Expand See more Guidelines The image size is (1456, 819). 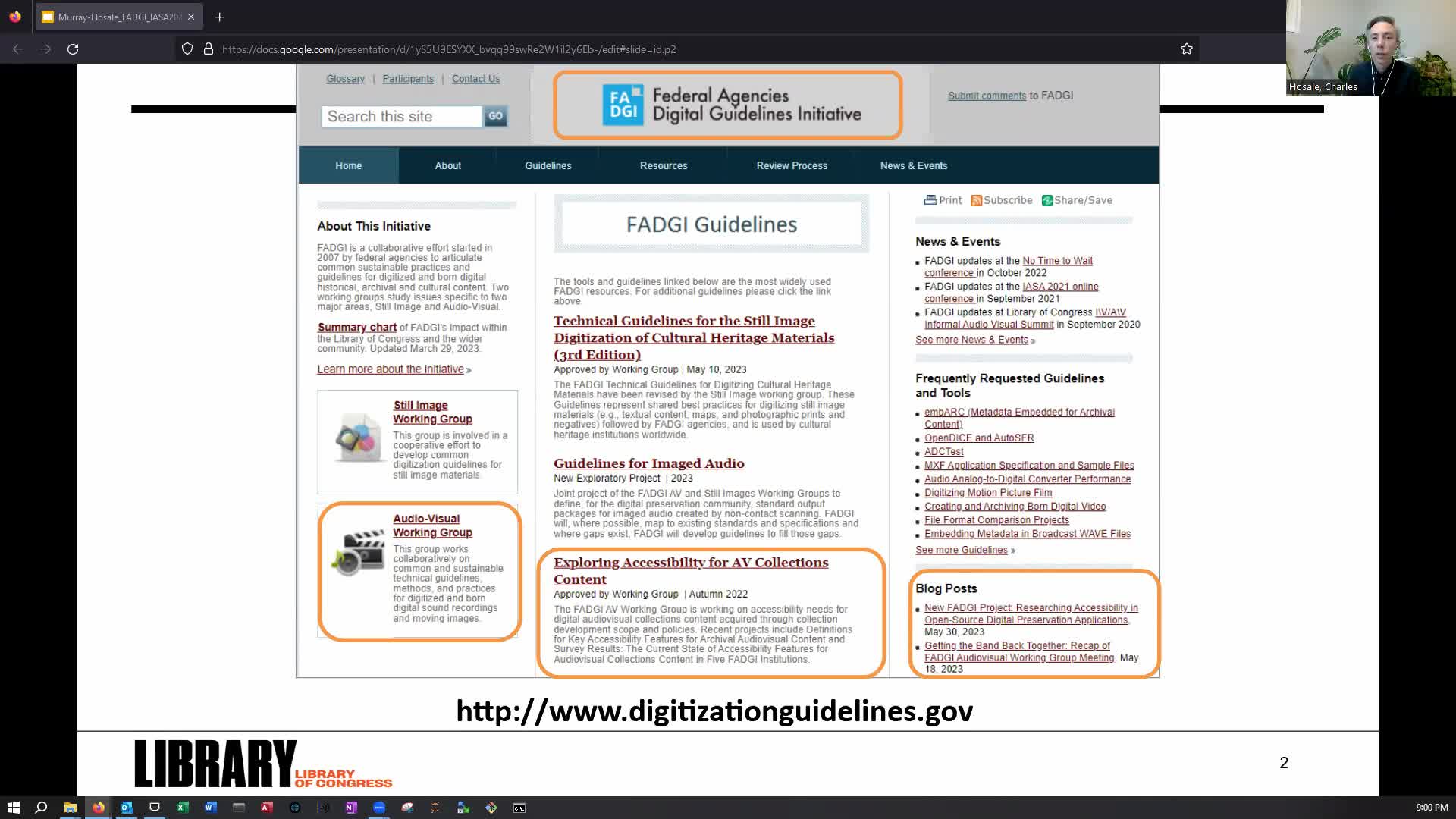[962, 550]
